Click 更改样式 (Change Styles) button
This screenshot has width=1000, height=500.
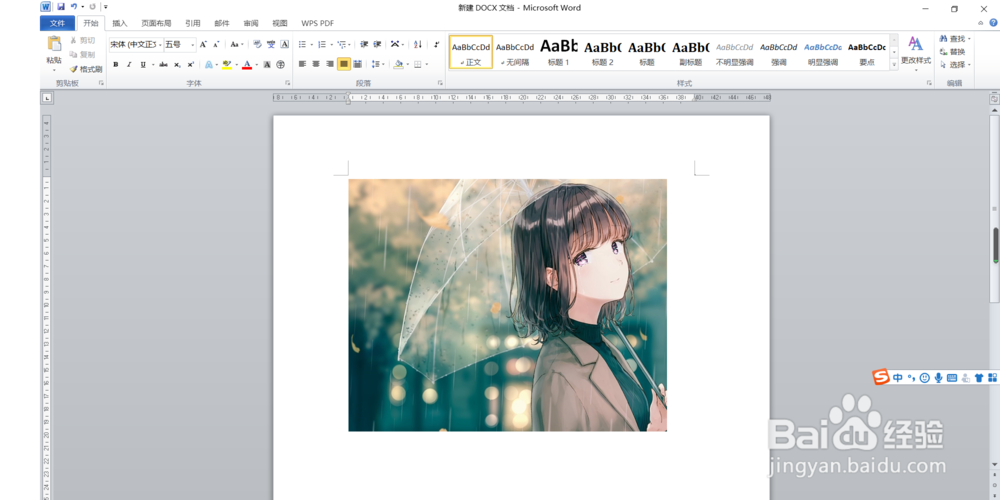point(916,52)
